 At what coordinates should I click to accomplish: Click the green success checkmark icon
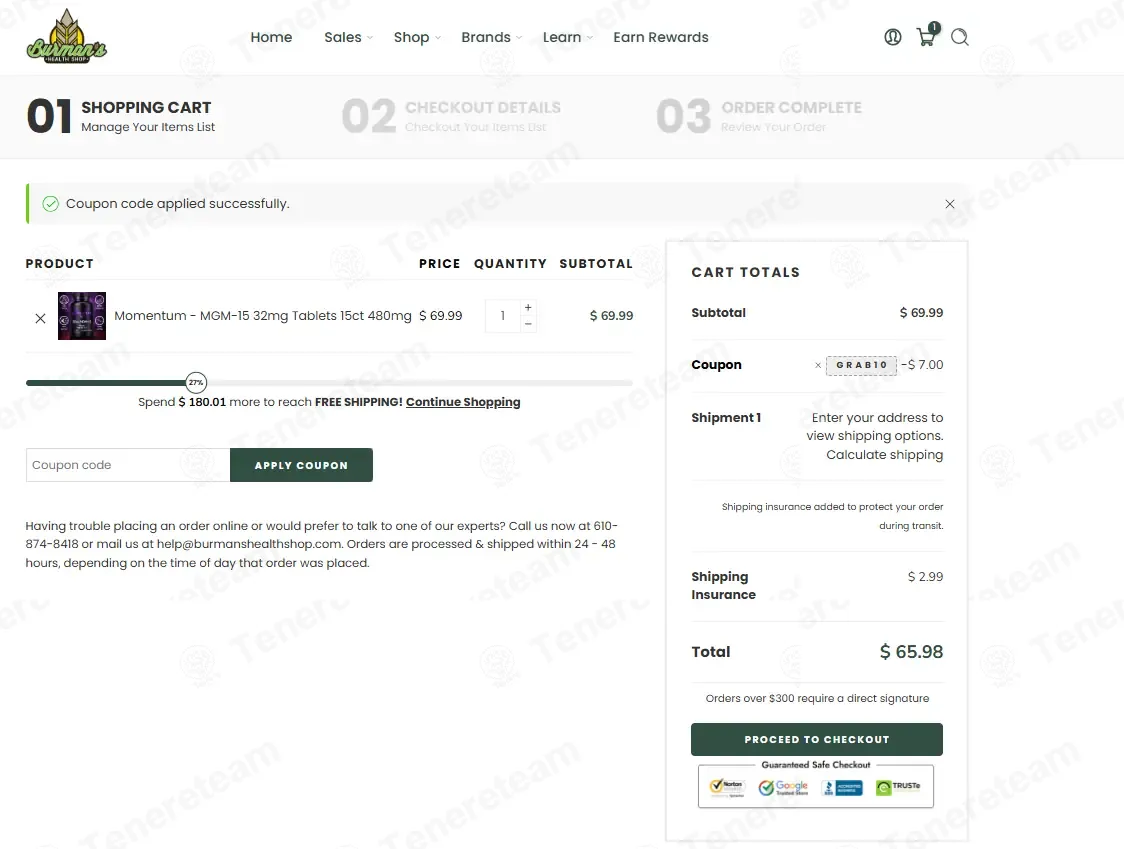tap(50, 204)
